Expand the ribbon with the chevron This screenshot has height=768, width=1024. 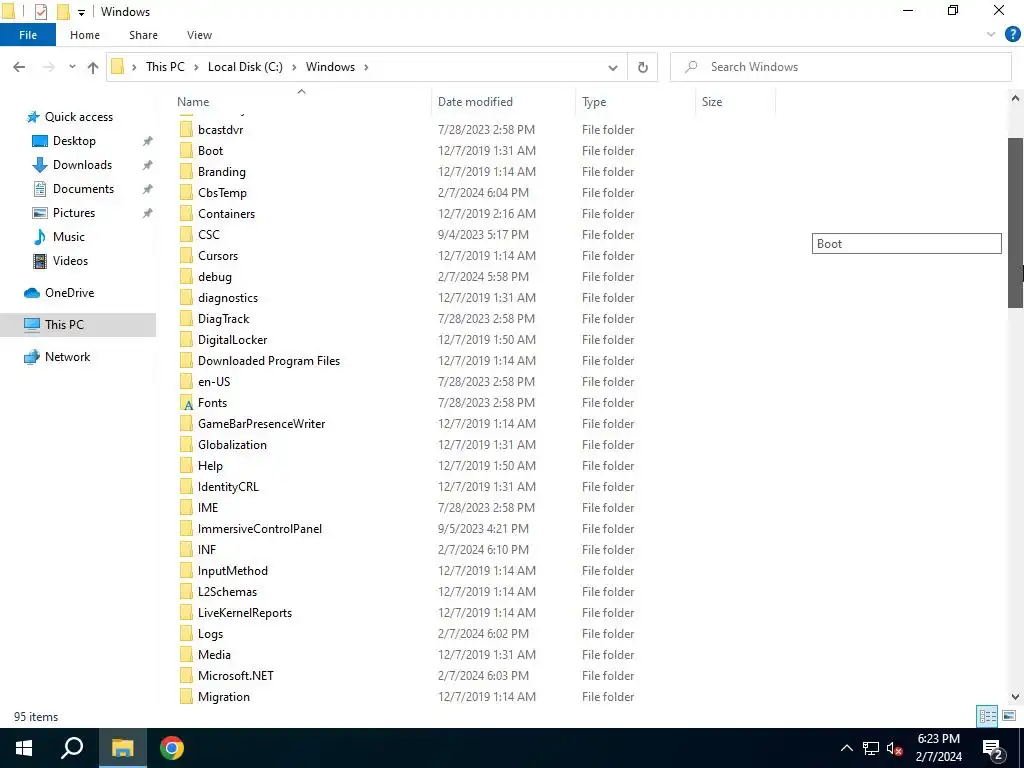pyautogui.click(x=991, y=35)
